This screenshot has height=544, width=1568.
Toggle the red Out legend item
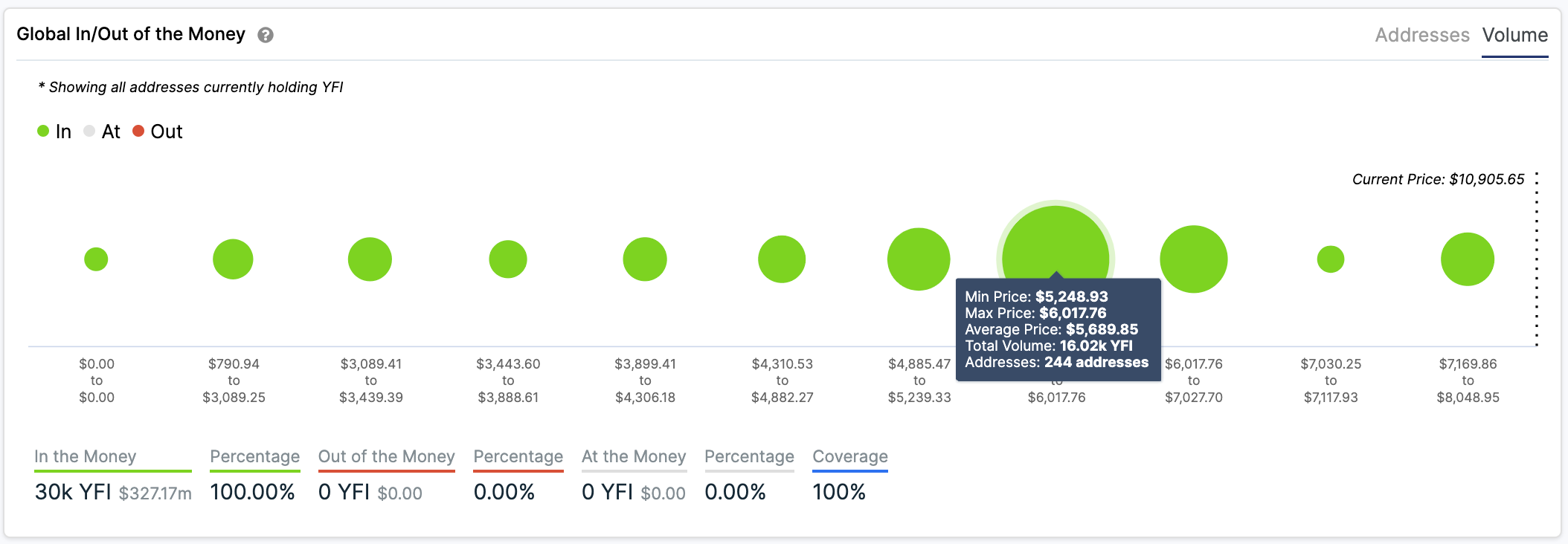158,132
